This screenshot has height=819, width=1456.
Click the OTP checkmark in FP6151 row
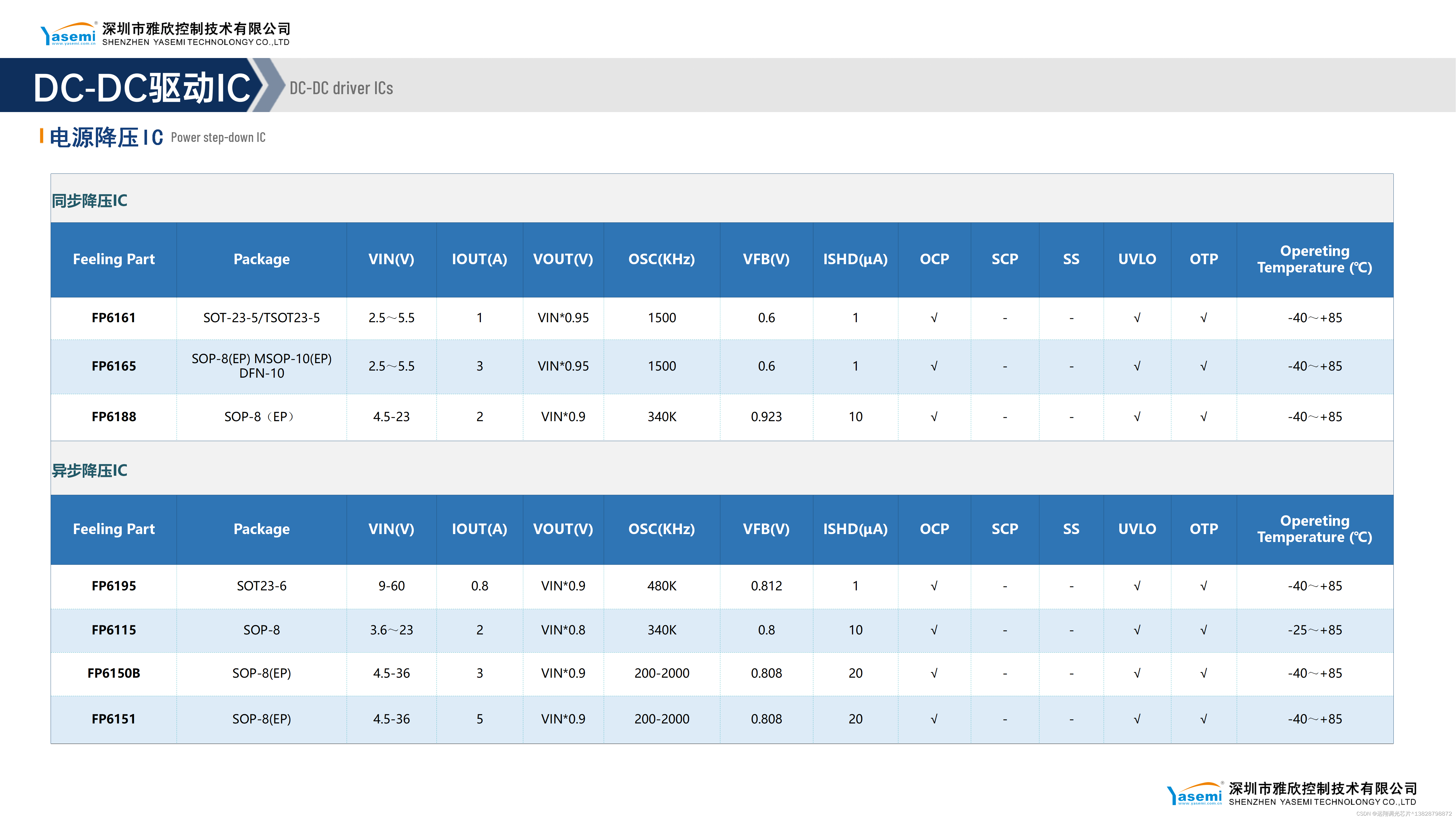pos(1203,719)
